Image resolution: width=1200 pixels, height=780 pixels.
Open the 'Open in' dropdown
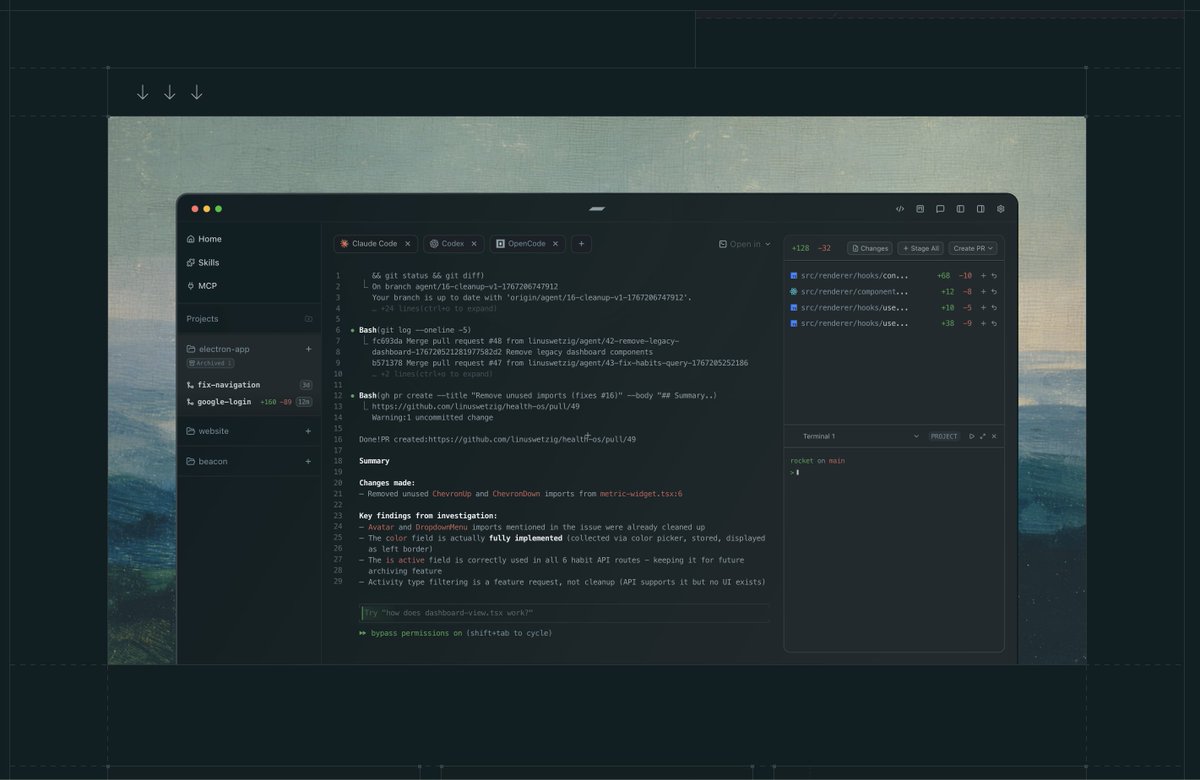click(745, 244)
